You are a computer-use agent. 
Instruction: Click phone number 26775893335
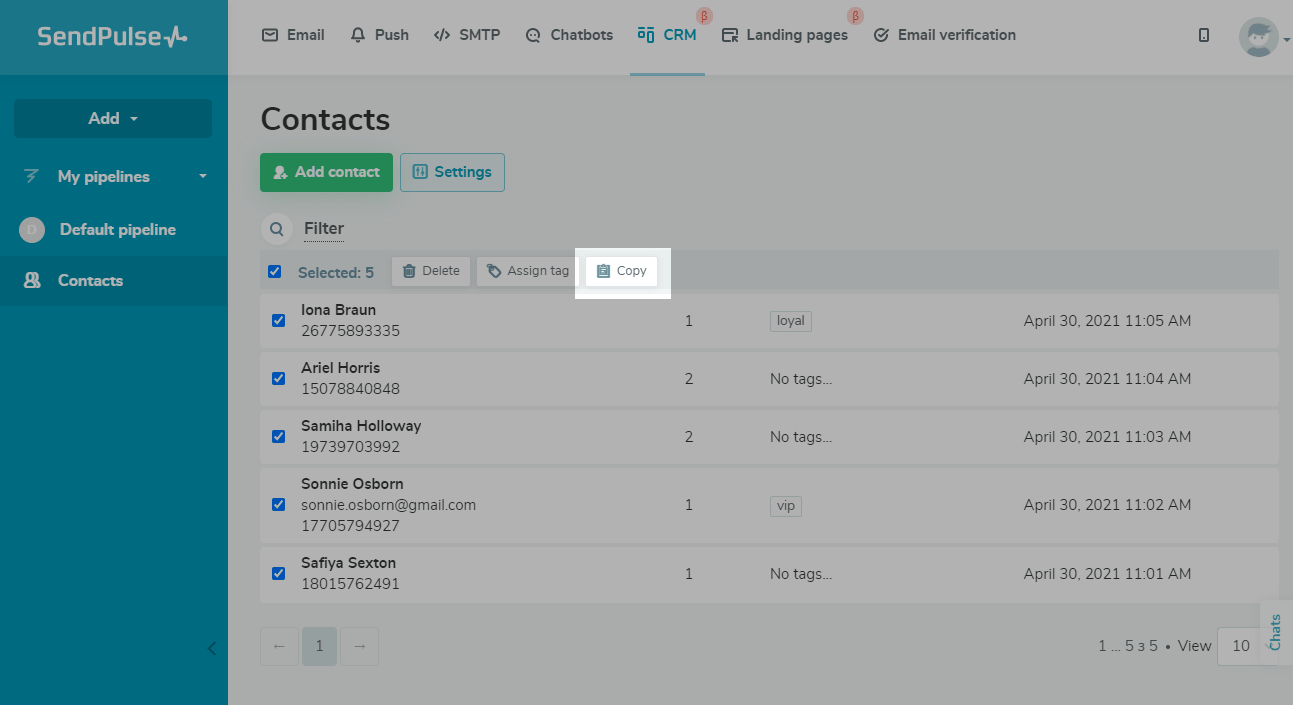[351, 331]
